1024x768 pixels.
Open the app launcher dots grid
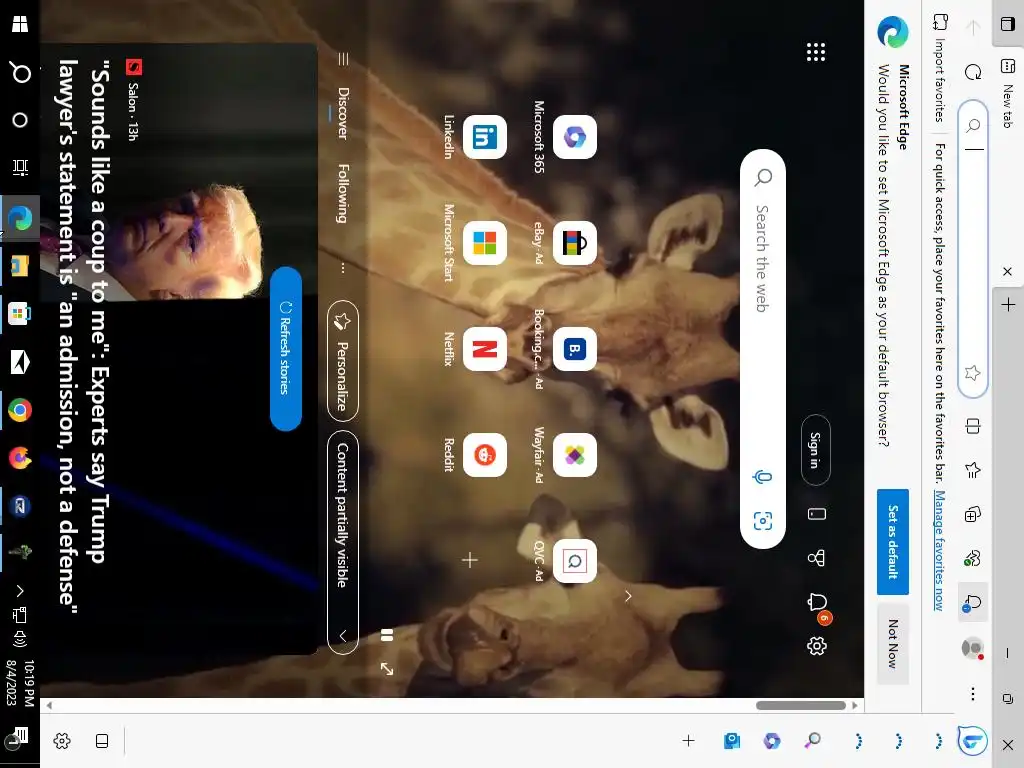[x=816, y=52]
